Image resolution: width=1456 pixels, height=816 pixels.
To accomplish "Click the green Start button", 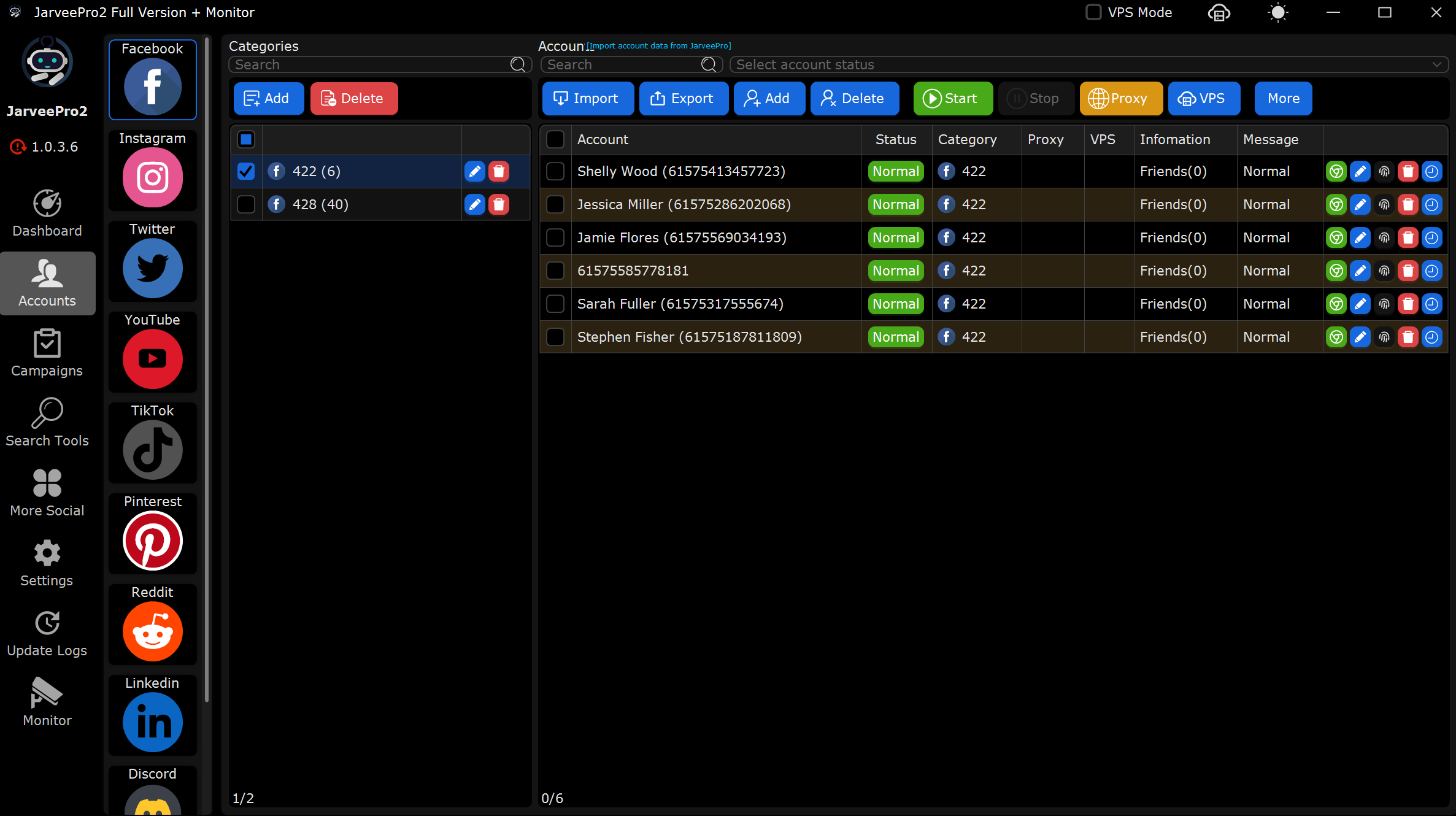I will pos(953,98).
